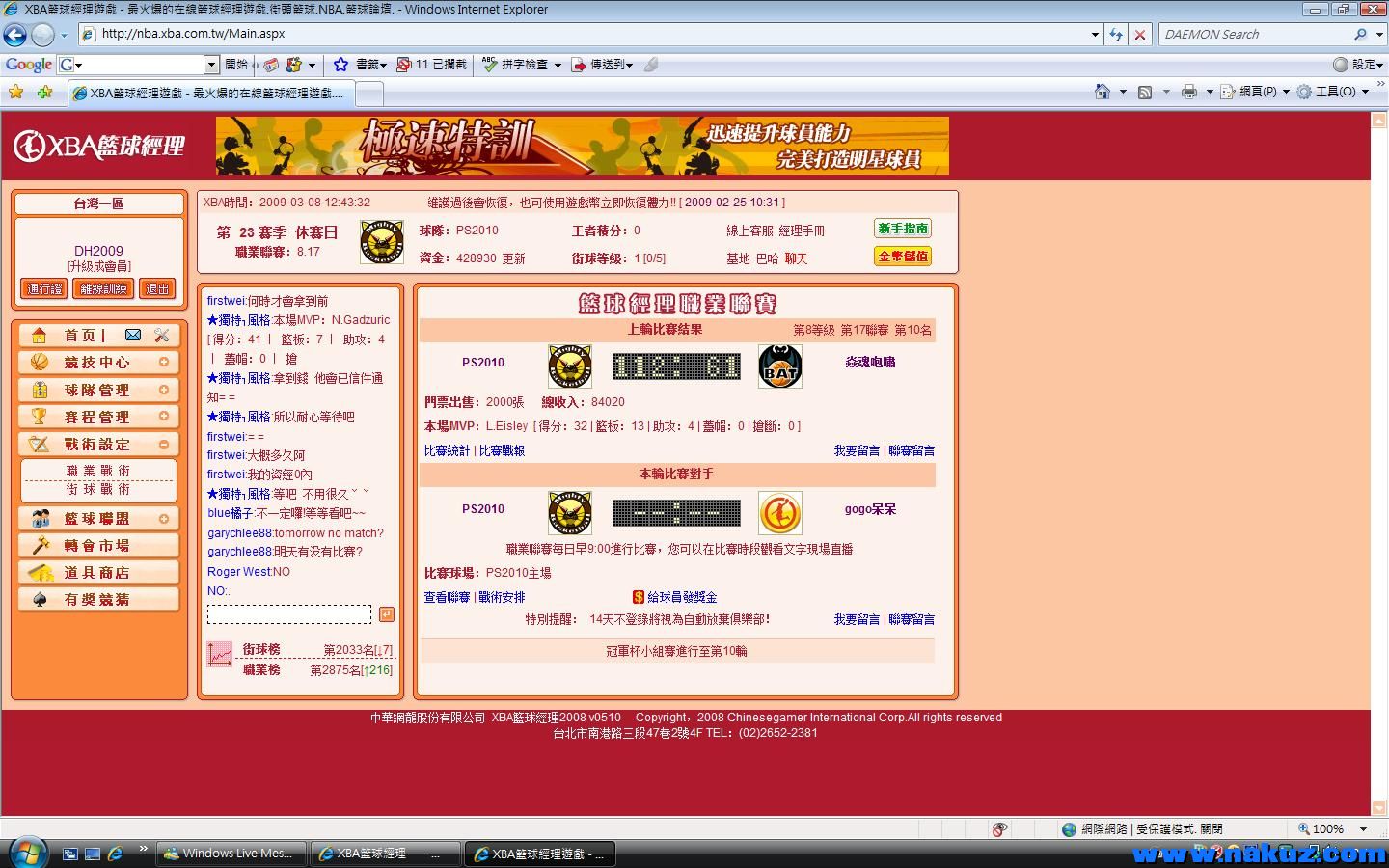Screen dimensions: 1389x868
Task: Open the 查看聯賽 link
Action: (448, 597)
